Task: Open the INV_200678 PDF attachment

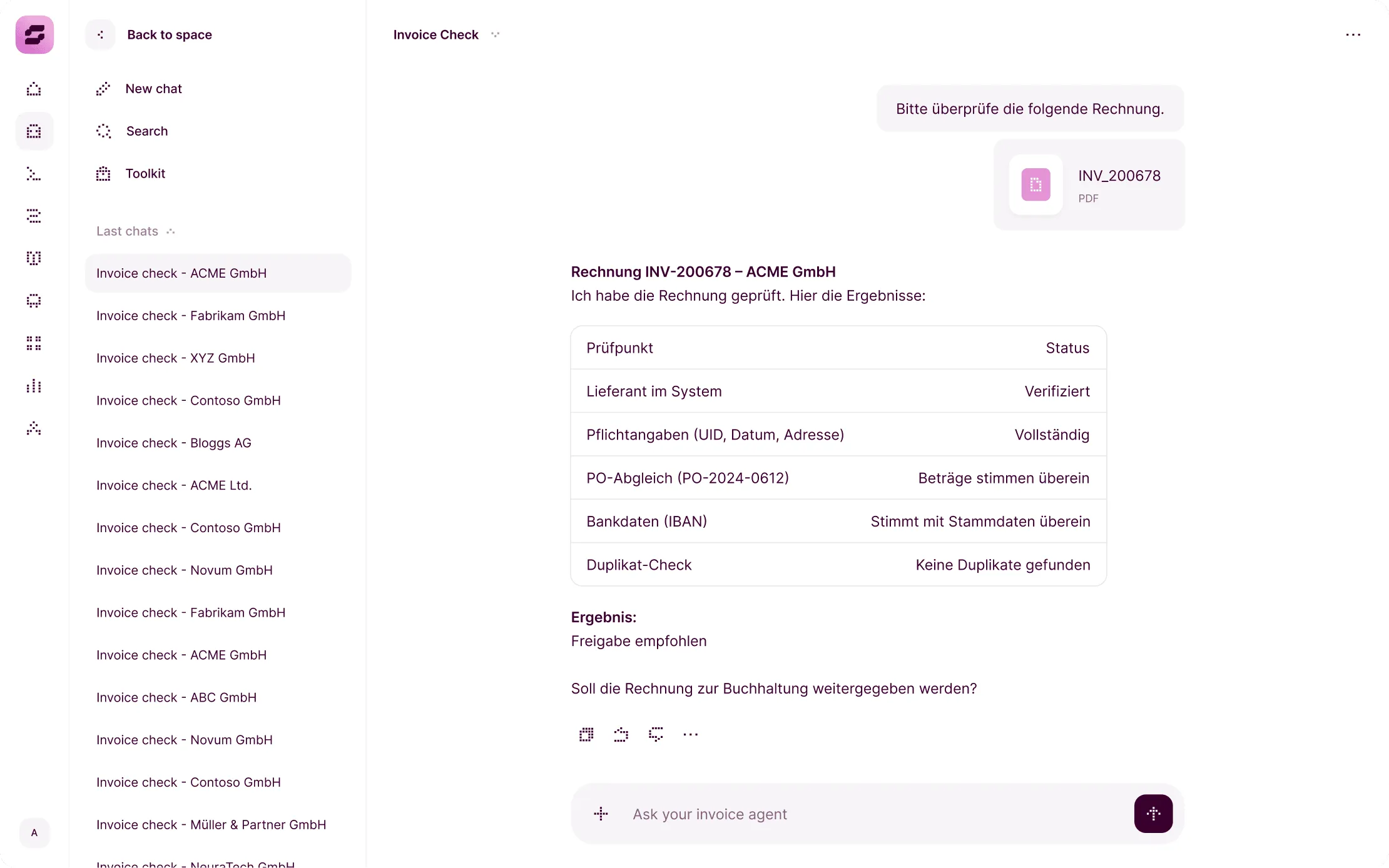Action: pos(1089,185)
